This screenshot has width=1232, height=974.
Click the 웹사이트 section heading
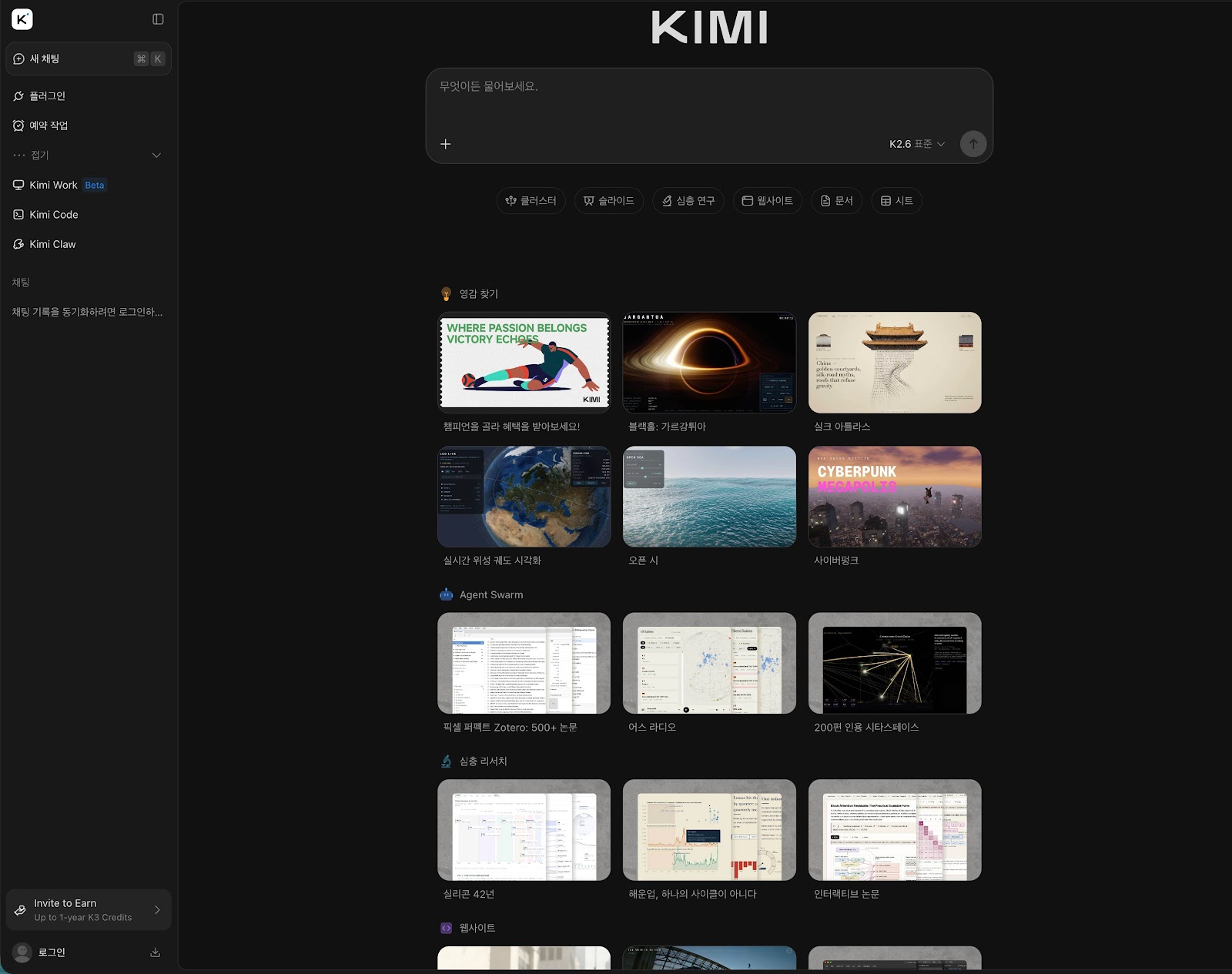pyautogui.click(x=477, y=929)
